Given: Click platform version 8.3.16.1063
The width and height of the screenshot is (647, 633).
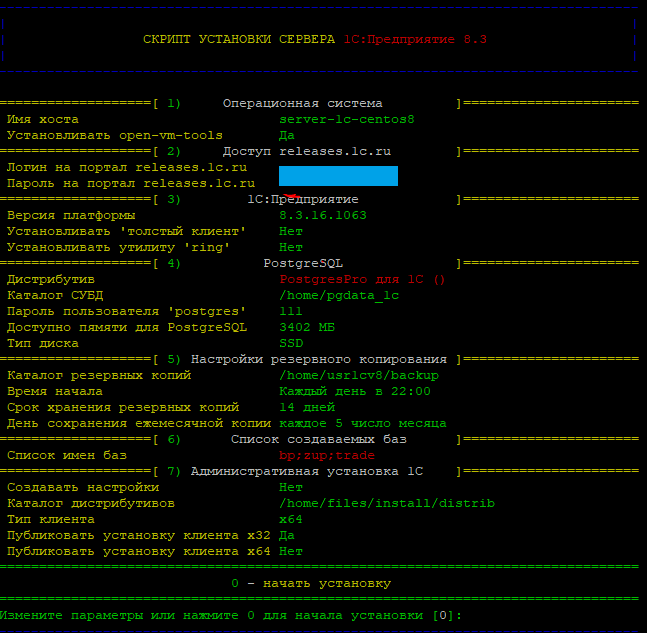Looking at the screenshot, I should point(323,215).
